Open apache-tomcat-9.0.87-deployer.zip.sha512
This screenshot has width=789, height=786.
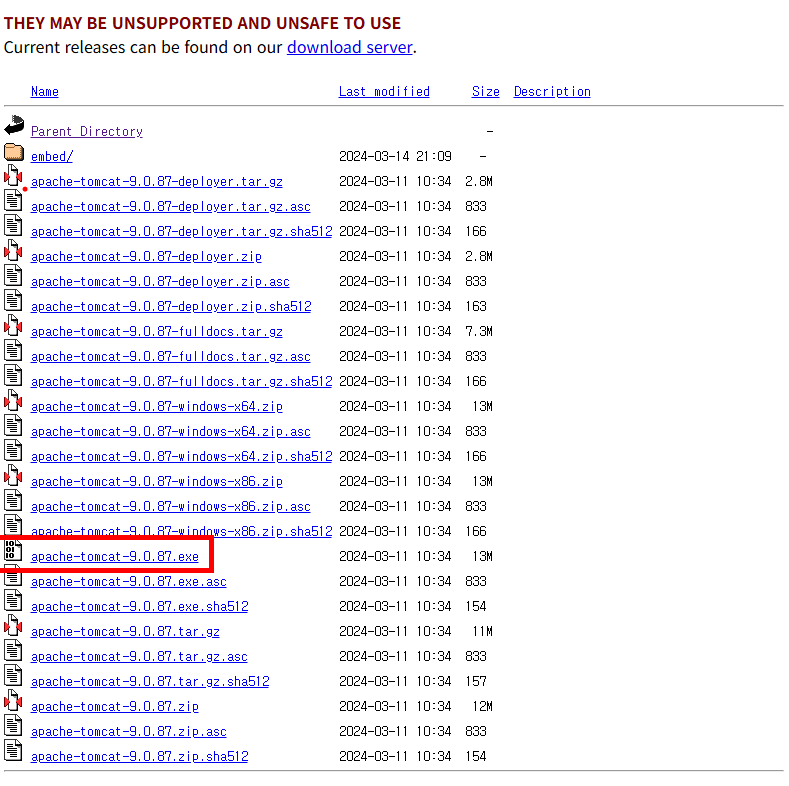[171, 306]
